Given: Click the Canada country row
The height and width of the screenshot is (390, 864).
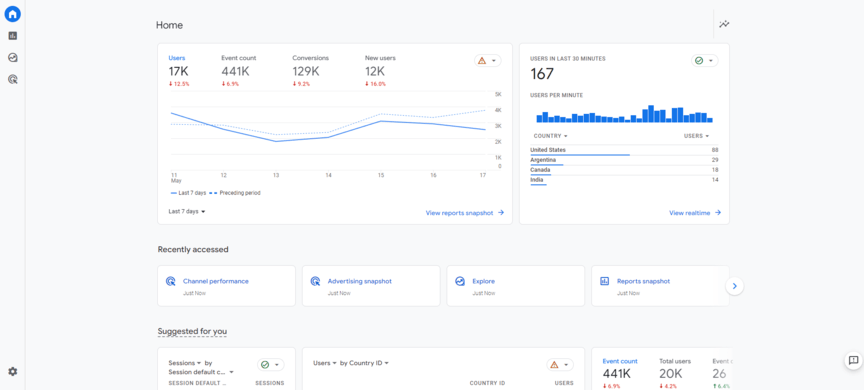Looking at the screenshot, I should click(x=624, y=170).
